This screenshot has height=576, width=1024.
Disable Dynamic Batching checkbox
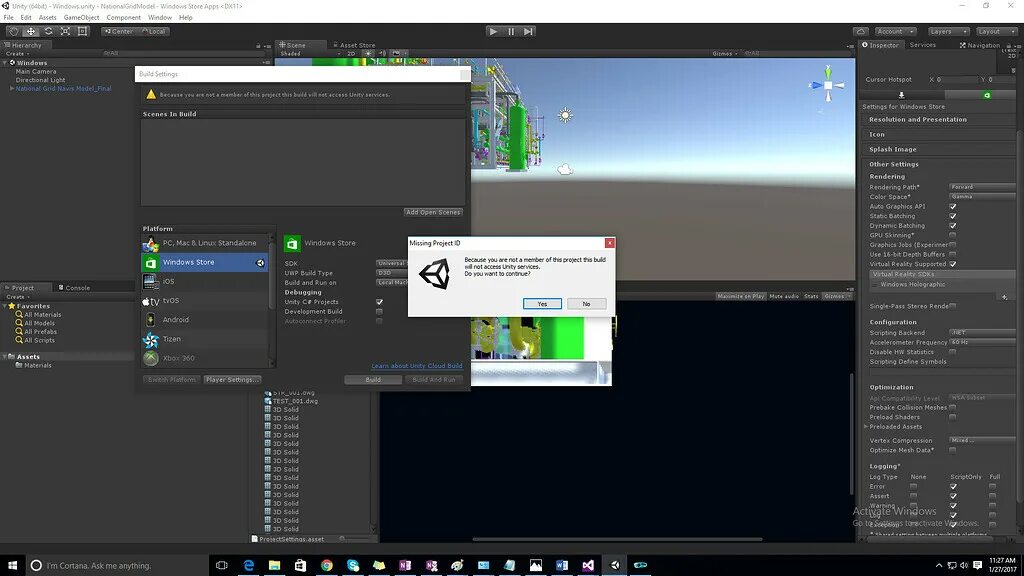tap(953, 225)
